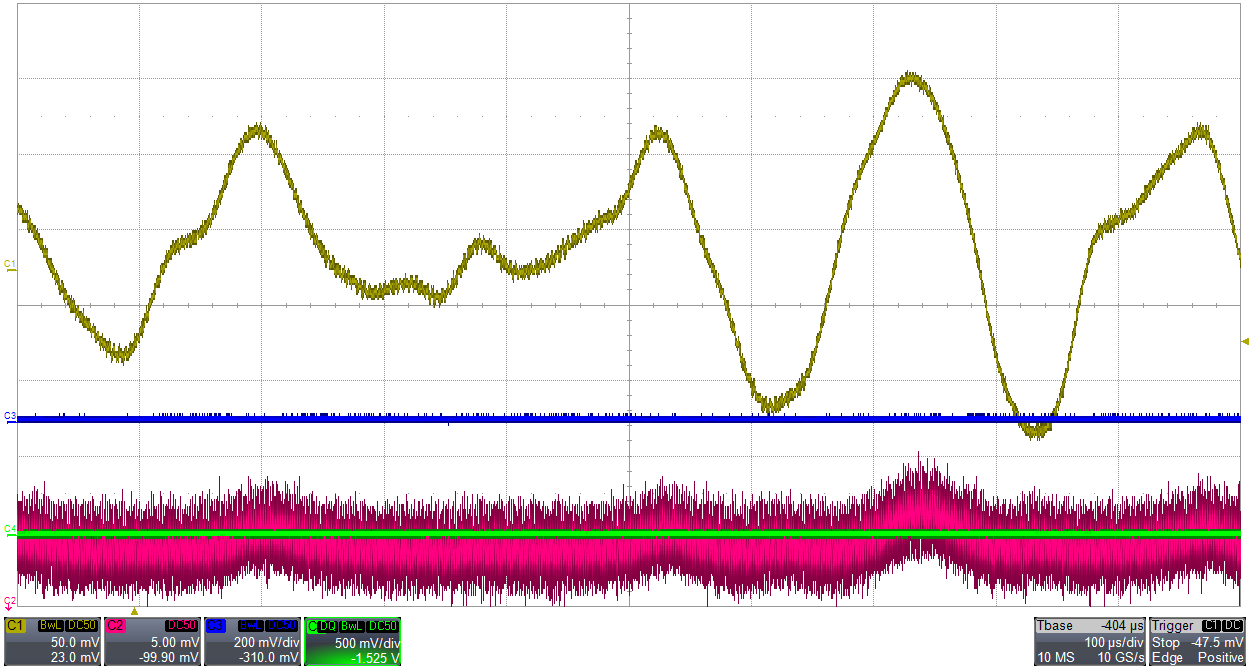Screen dimensions: 1251x667
Task: Click the 100 µs/div timebase value
Action: 1114,642
